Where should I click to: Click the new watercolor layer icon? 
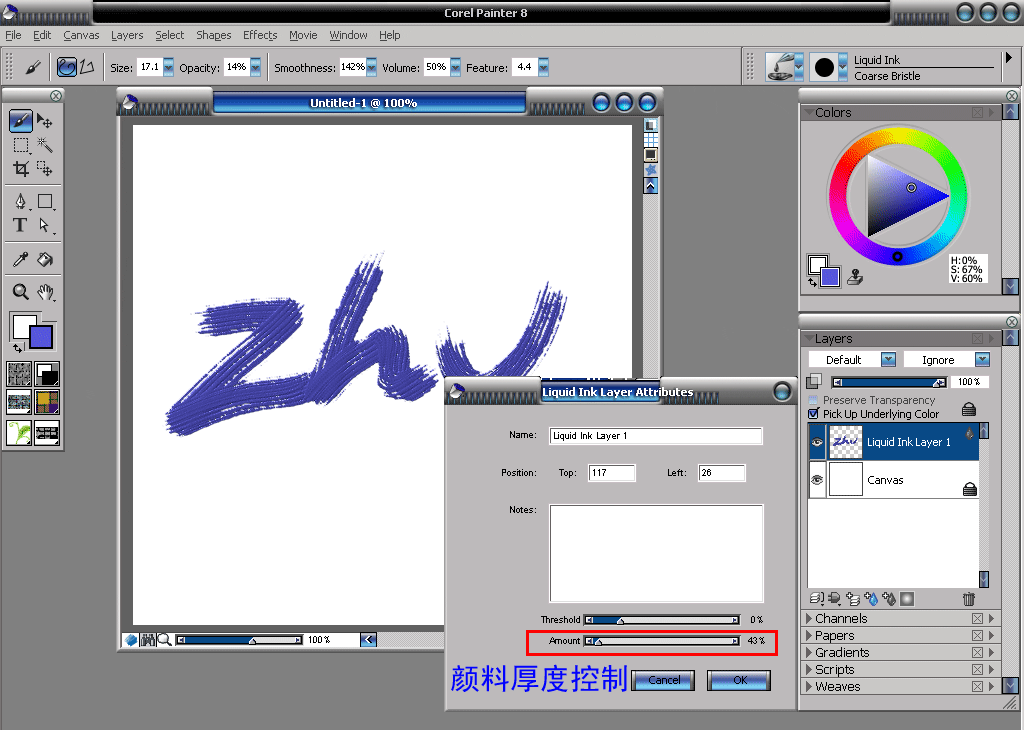pos(871,598)
